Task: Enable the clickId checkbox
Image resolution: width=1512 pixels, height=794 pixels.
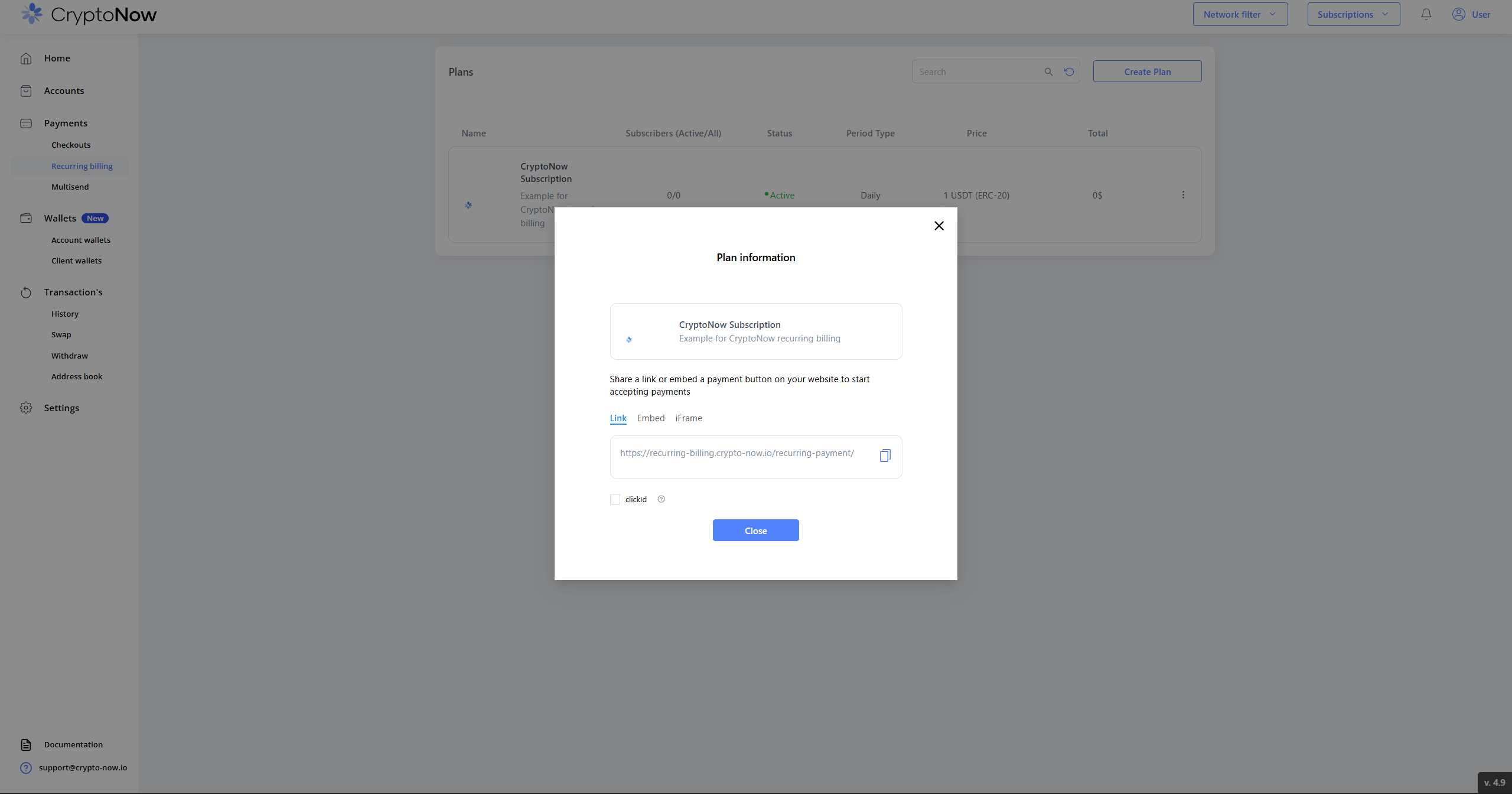Action: coord(615,499)
